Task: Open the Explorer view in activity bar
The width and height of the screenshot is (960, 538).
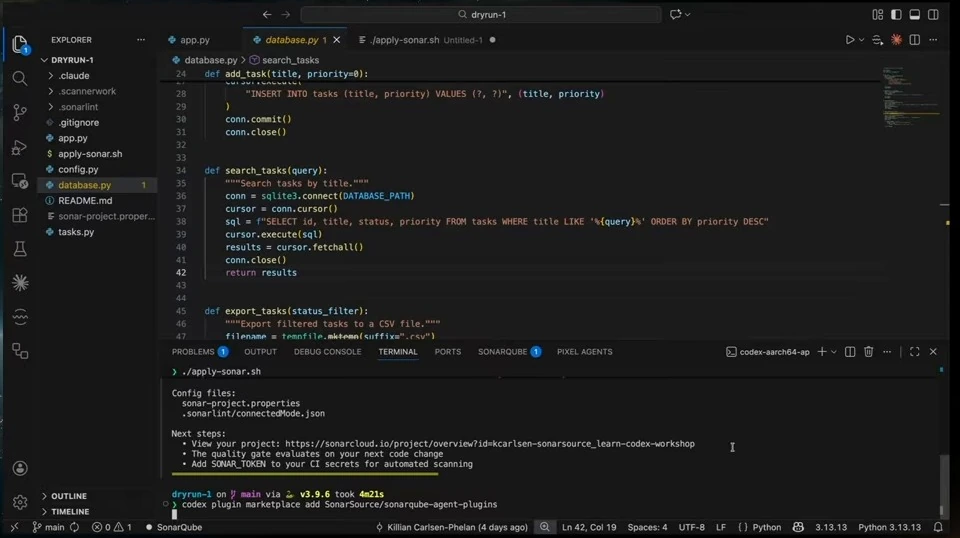Action: pyautogui.click(x=20, y=44)
